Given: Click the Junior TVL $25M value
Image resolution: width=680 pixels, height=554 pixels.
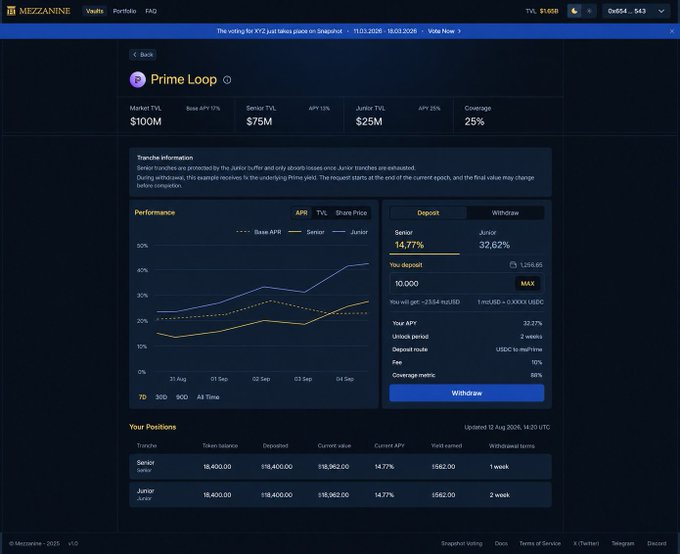Looking at the screenshot, I should [369, 122].
